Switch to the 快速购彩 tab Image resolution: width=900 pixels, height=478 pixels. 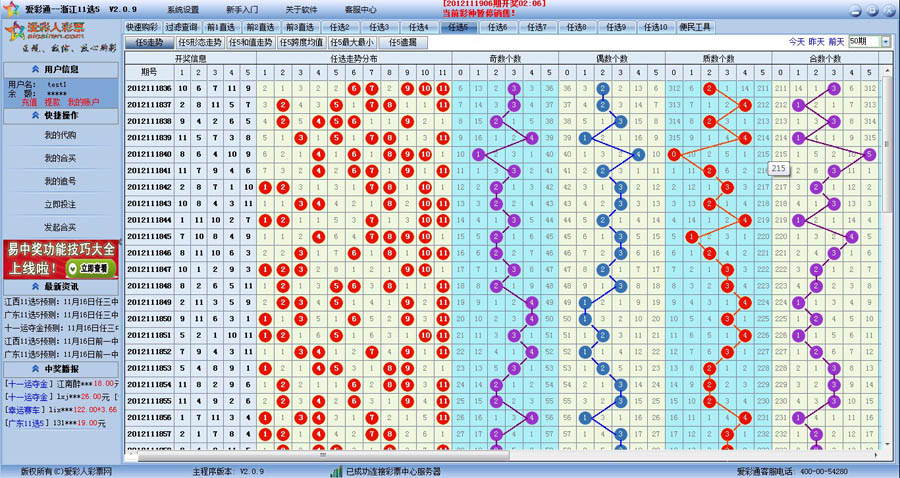click(142, 27)
